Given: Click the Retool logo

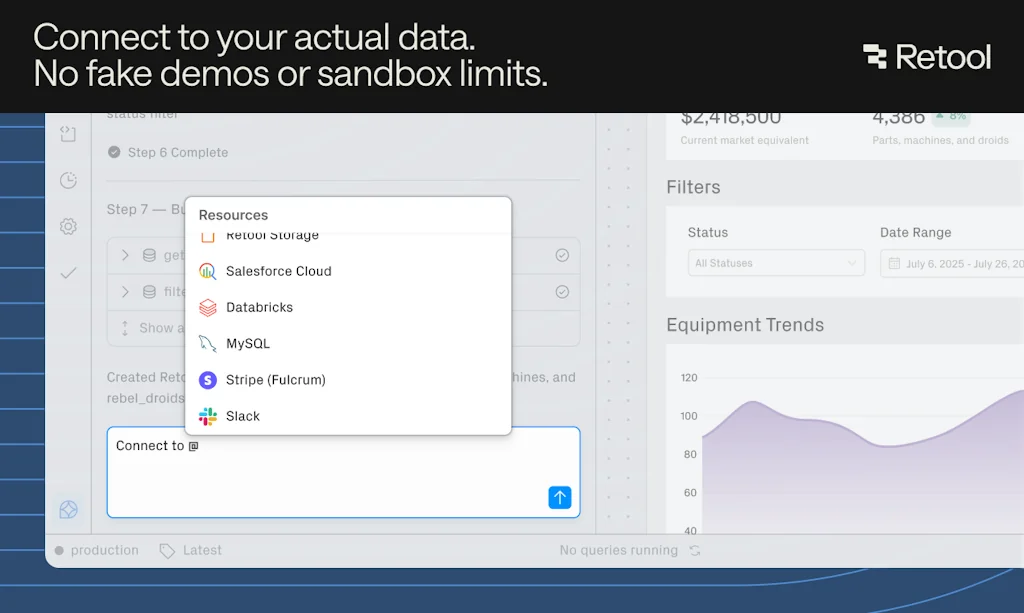Looking at the screenshot, I should [925, 57].
